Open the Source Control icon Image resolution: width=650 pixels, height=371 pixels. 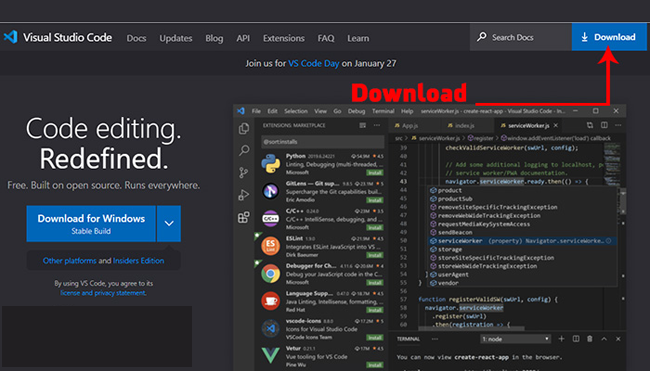tap(244, 172)
